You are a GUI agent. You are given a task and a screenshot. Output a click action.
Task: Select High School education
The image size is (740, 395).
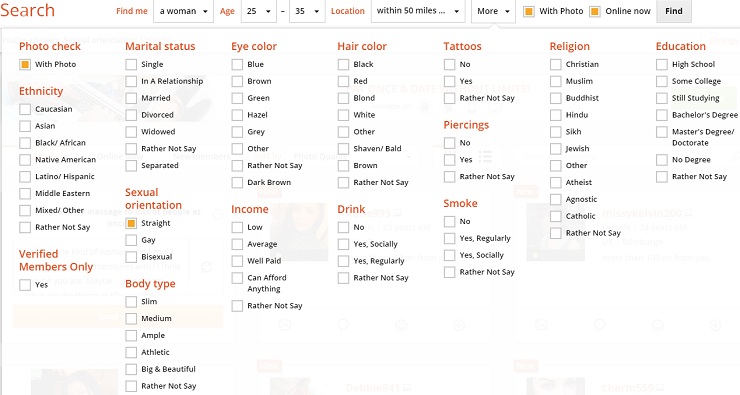click(x=662, y=64)
